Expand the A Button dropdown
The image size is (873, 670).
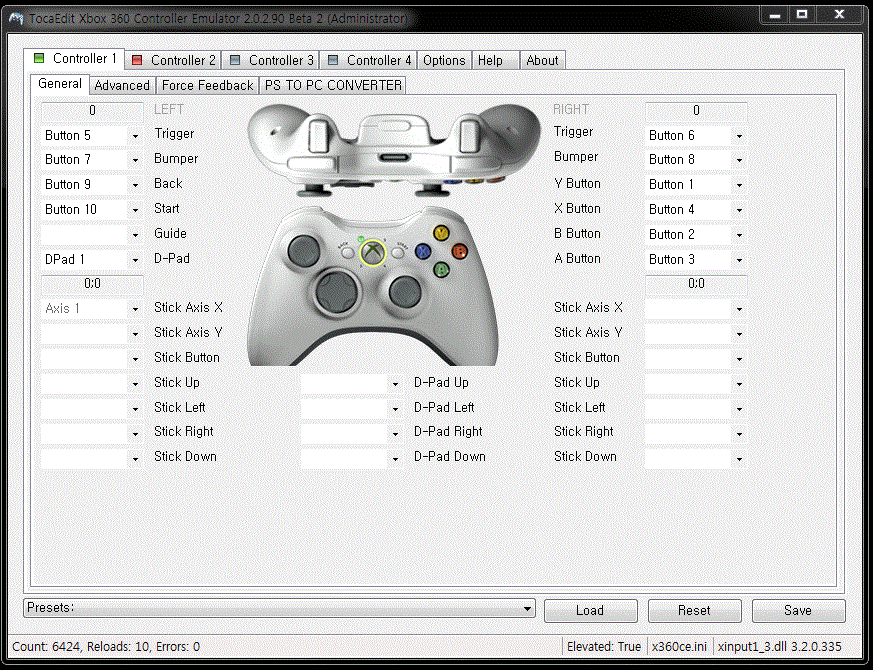point(696,260)
